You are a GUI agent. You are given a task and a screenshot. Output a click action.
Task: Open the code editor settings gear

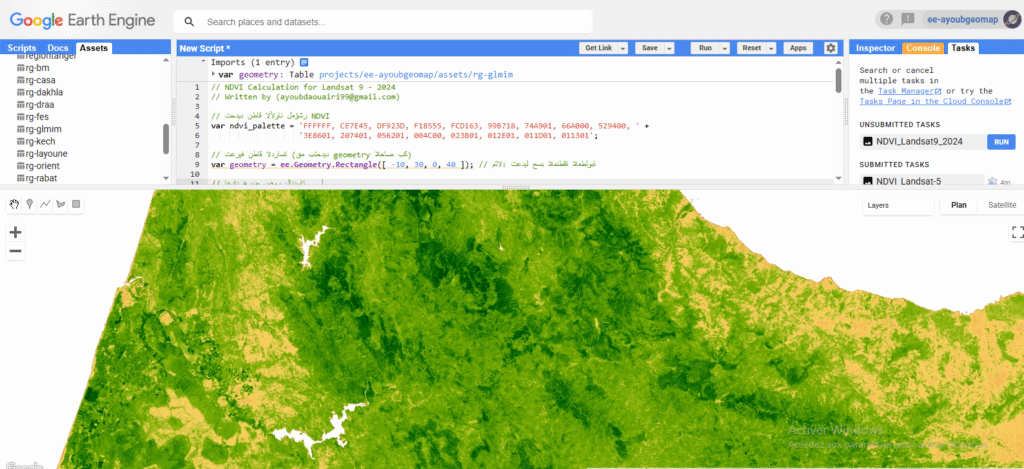point(830,48)
